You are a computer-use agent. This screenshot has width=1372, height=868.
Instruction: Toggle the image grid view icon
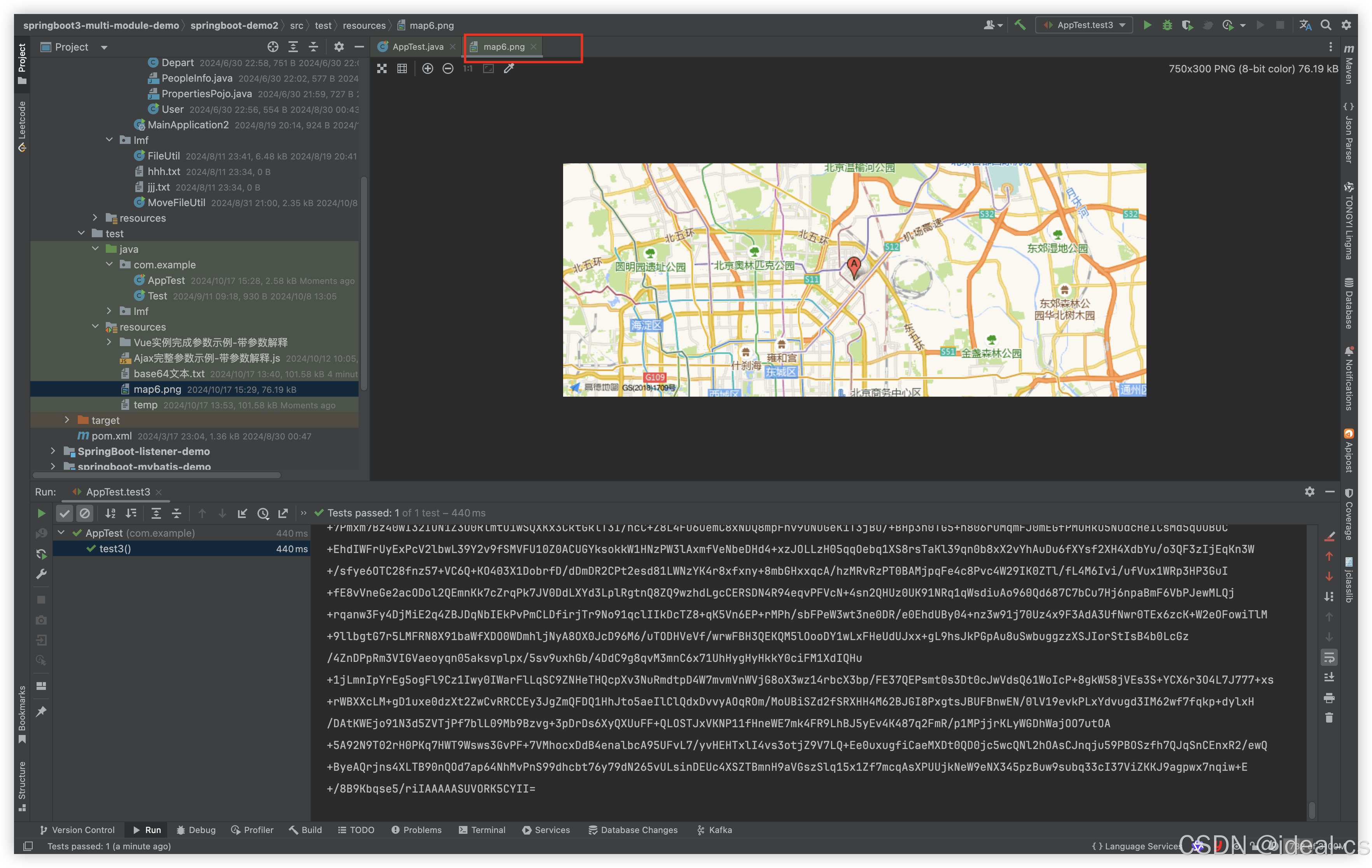coord(402,69)
